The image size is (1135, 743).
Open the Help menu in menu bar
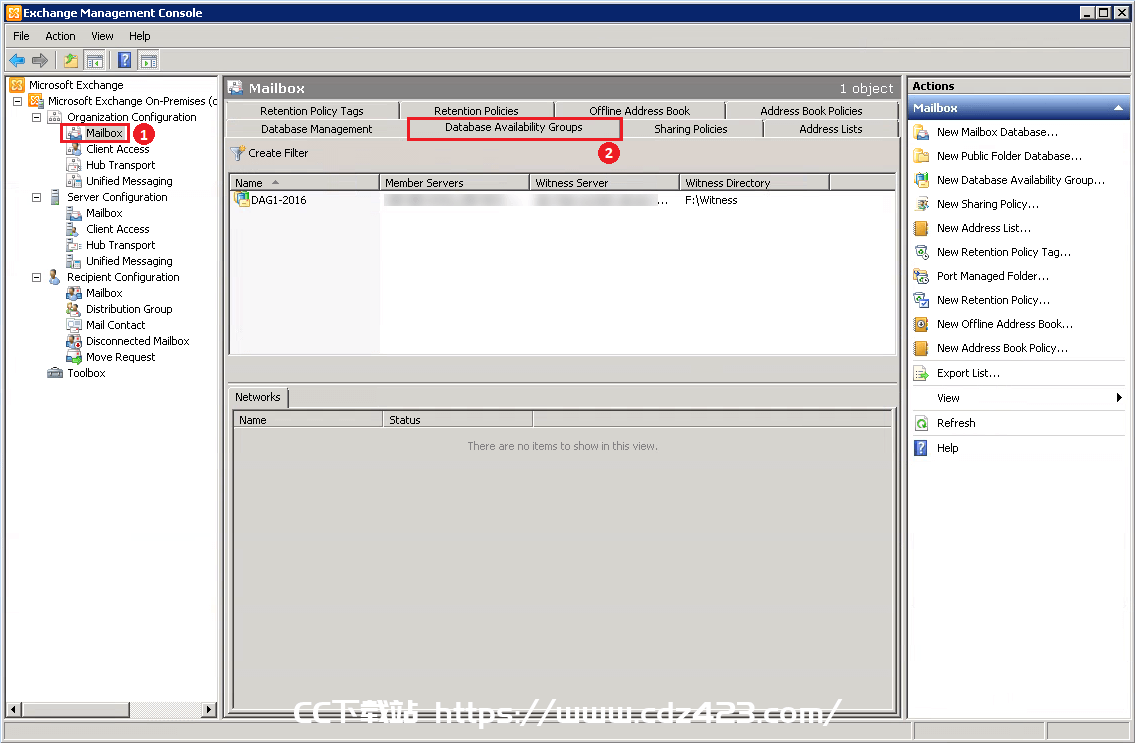pyautogui.click(x=140, y=36)
